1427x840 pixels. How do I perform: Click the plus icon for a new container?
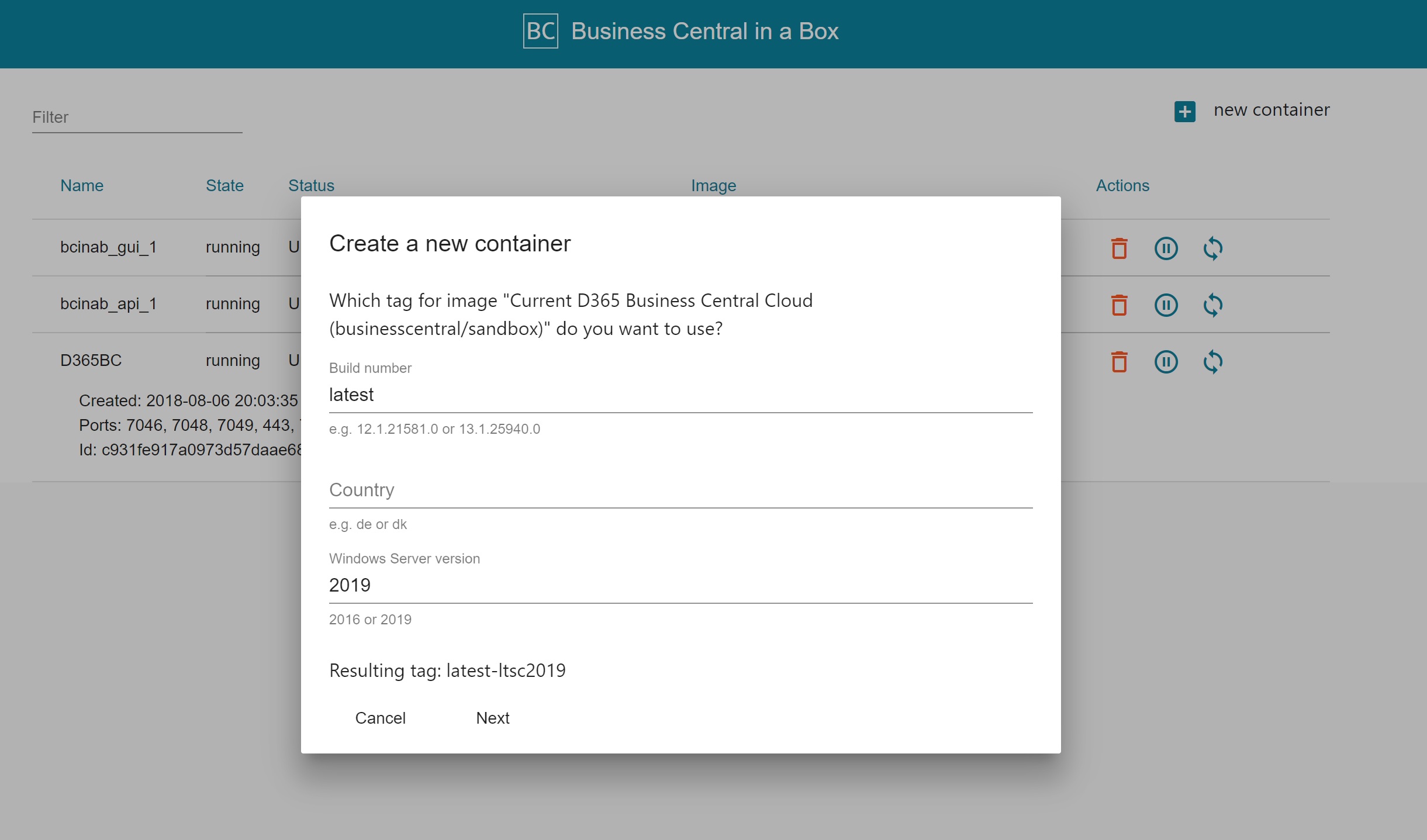1185,111
